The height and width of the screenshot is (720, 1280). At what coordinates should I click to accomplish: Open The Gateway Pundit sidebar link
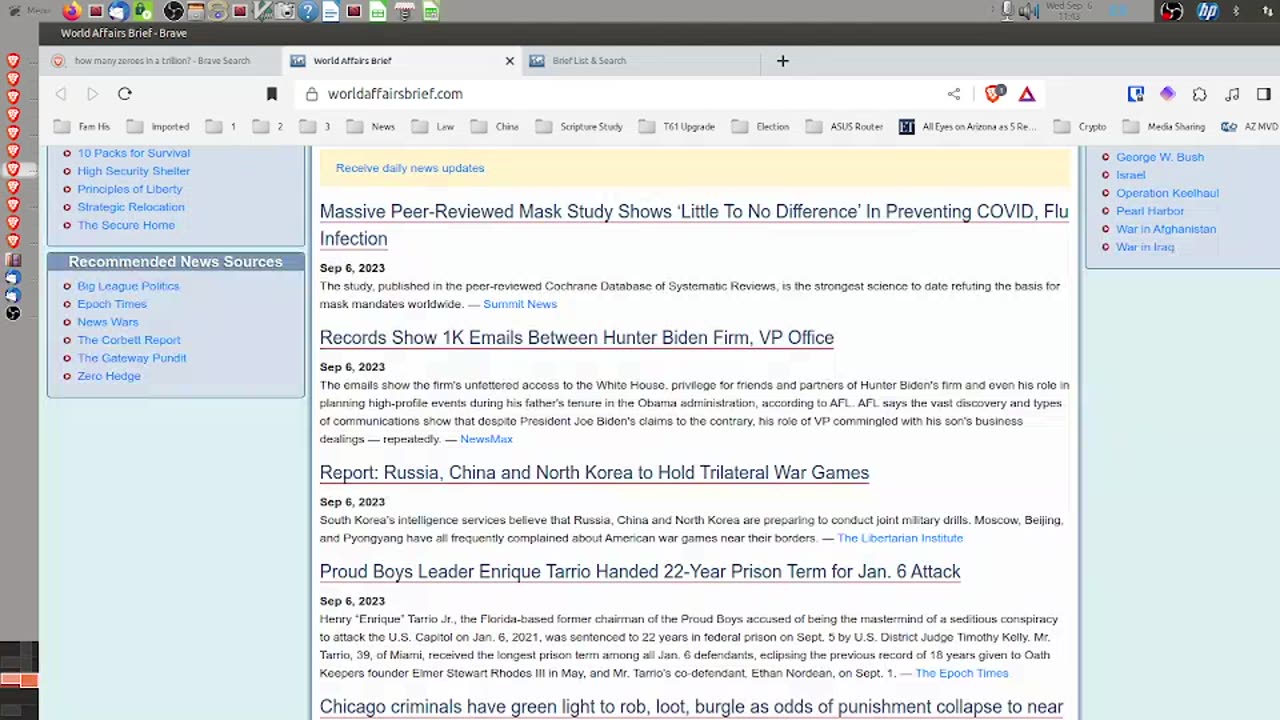click(132, 358)
